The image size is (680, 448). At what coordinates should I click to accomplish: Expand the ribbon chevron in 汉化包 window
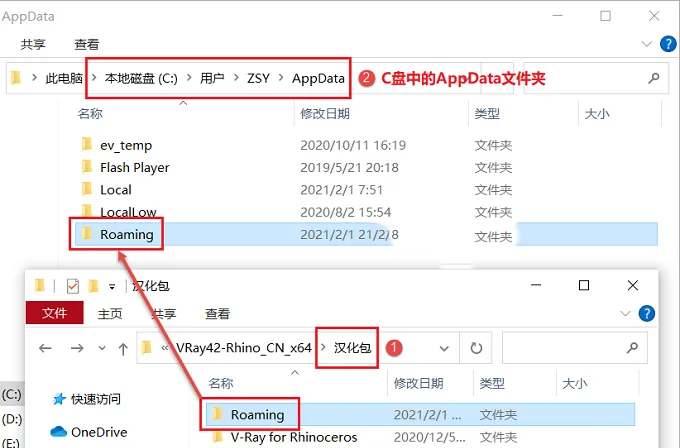[625, 313]
